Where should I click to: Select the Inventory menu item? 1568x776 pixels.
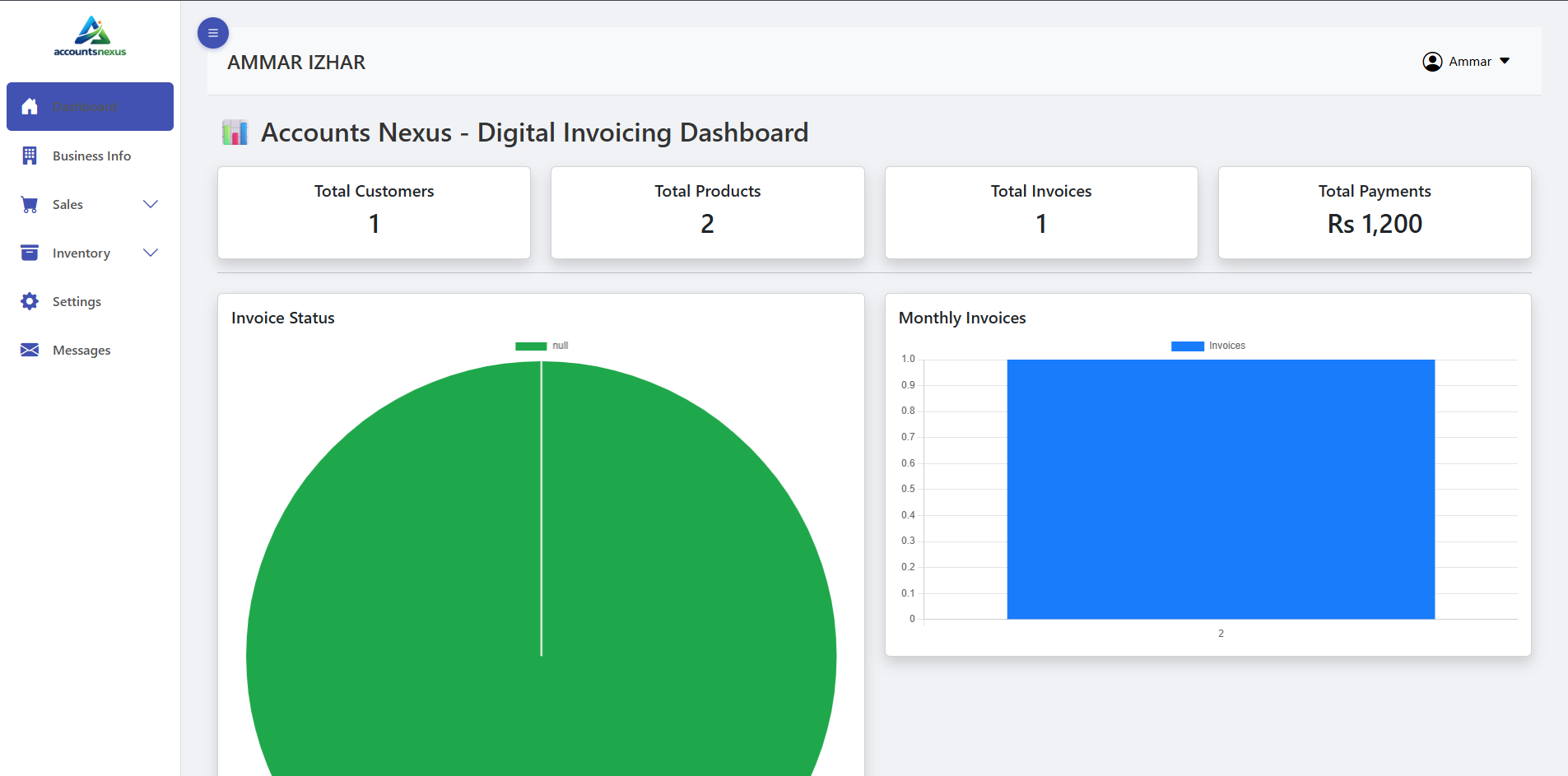(90, 253)
